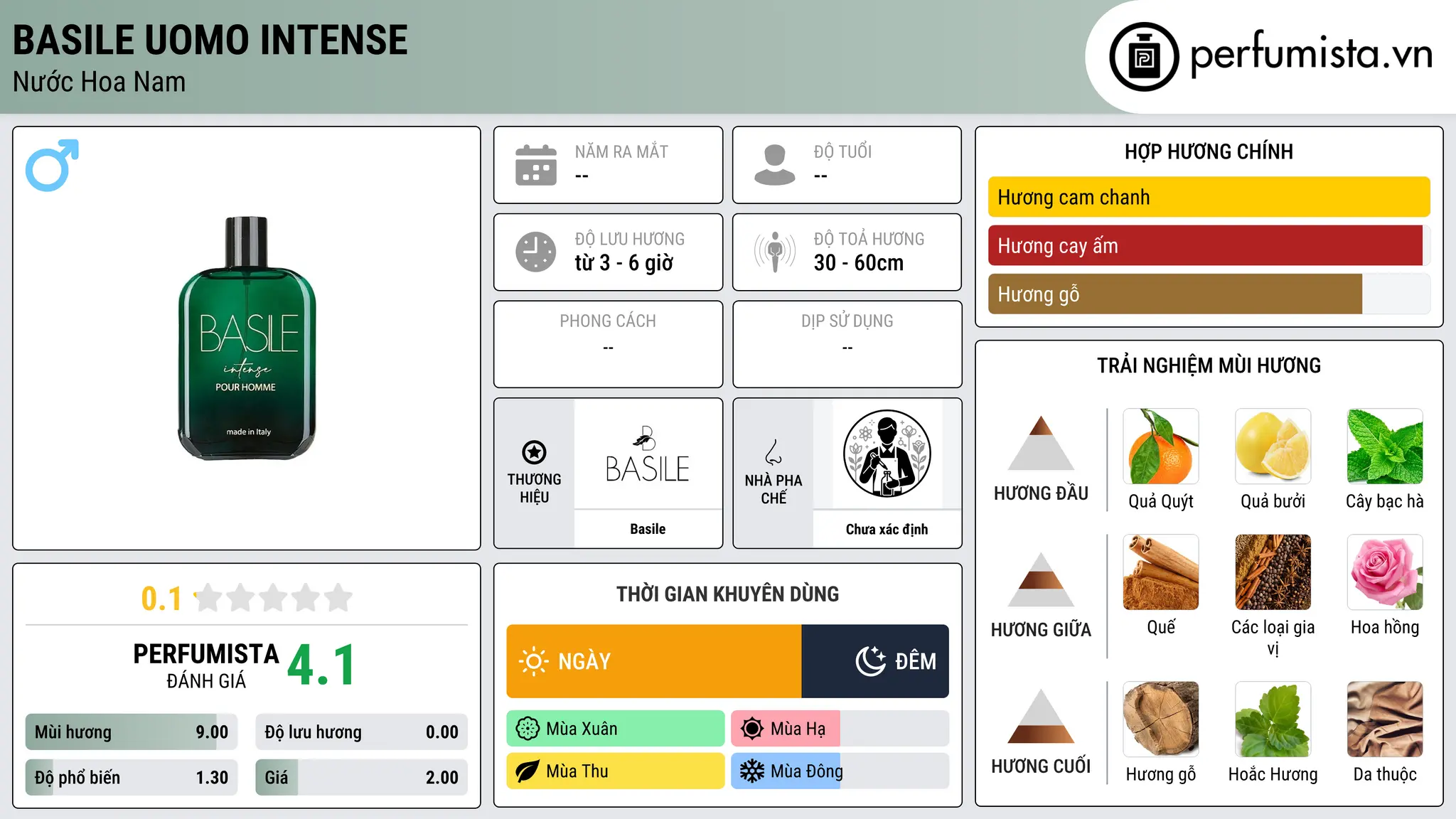Click the yellow Hương cam chanh accord bar
Viewport: 1456px width, 819px height.
1209,197
